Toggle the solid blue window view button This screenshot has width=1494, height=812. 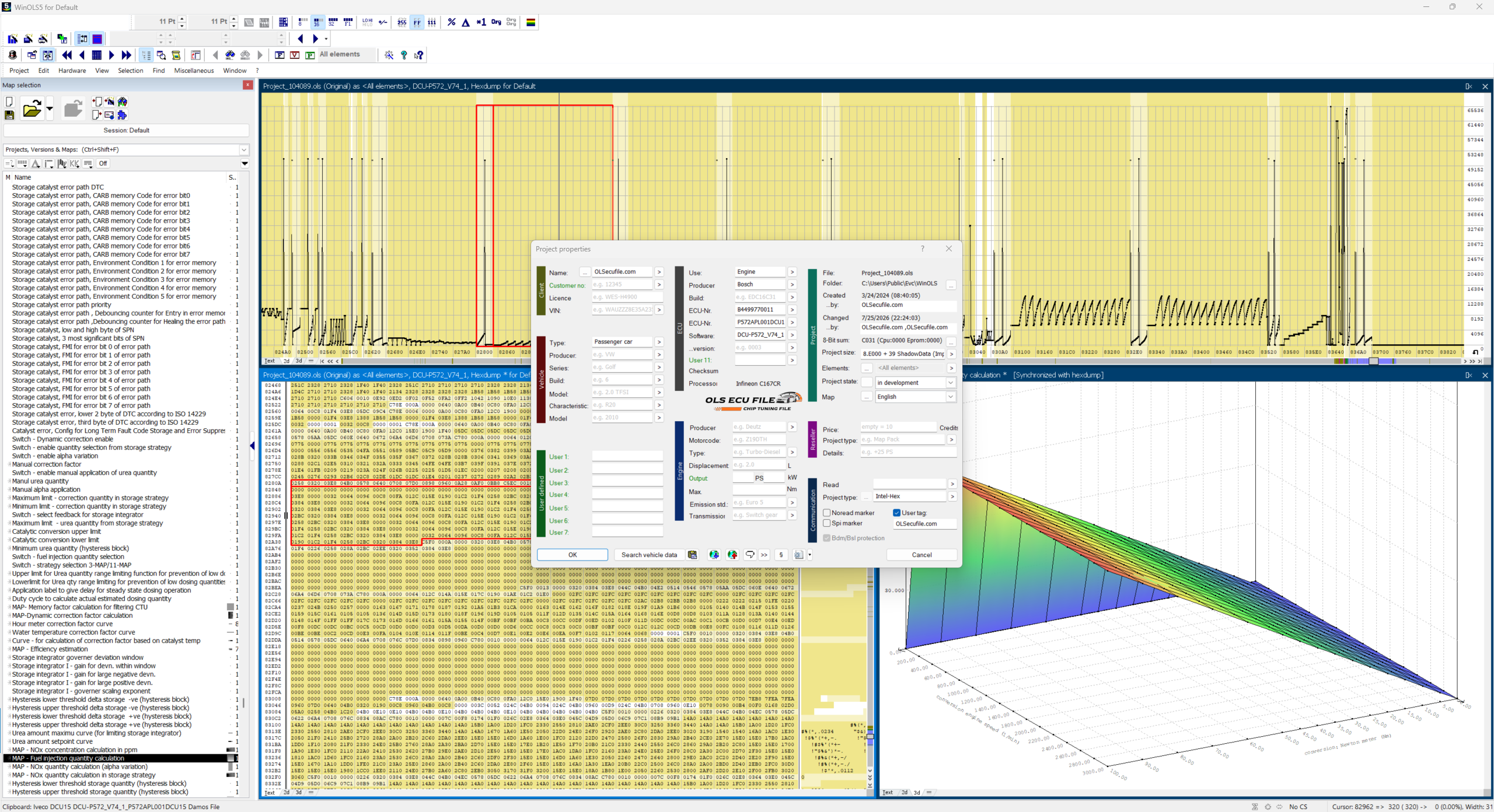[97, 39]
